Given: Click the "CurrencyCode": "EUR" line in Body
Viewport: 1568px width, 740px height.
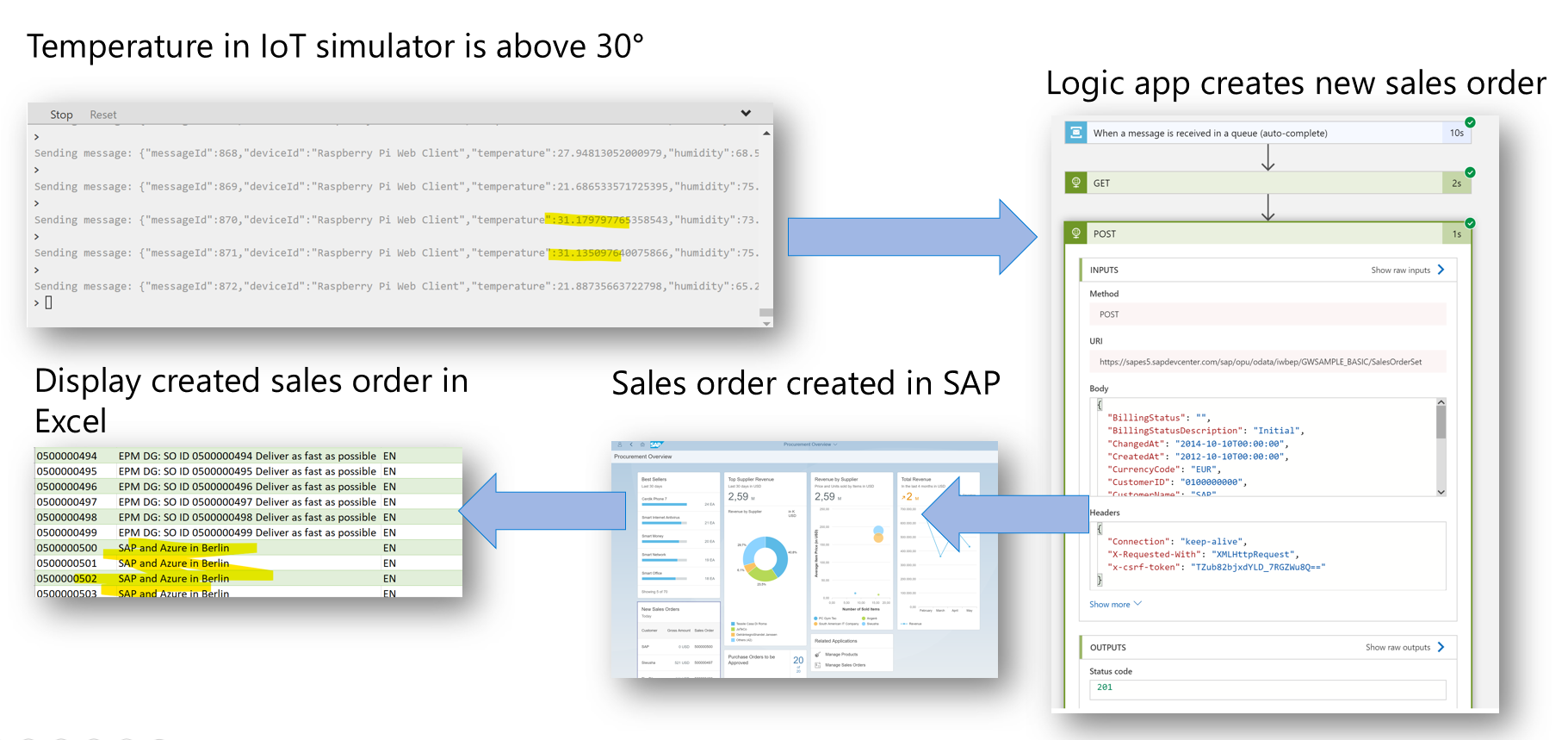Looking at the screenshot, I should tap(1164, 469).
